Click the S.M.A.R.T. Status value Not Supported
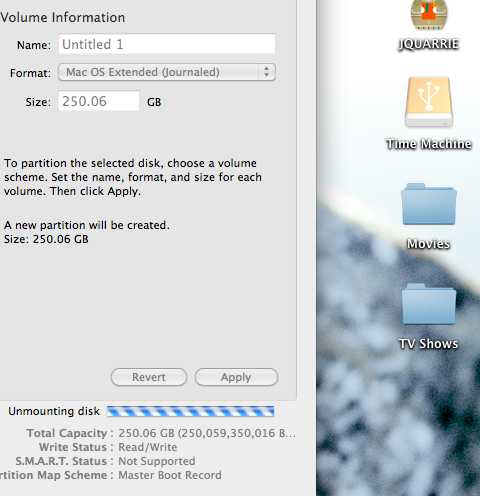This screenshot has width=480, height=496. (157, 461)
